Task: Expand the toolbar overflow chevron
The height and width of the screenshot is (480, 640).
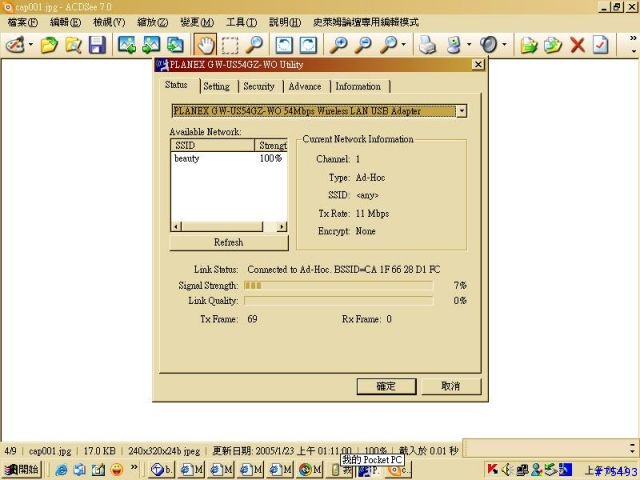Action: pos(633,38)
